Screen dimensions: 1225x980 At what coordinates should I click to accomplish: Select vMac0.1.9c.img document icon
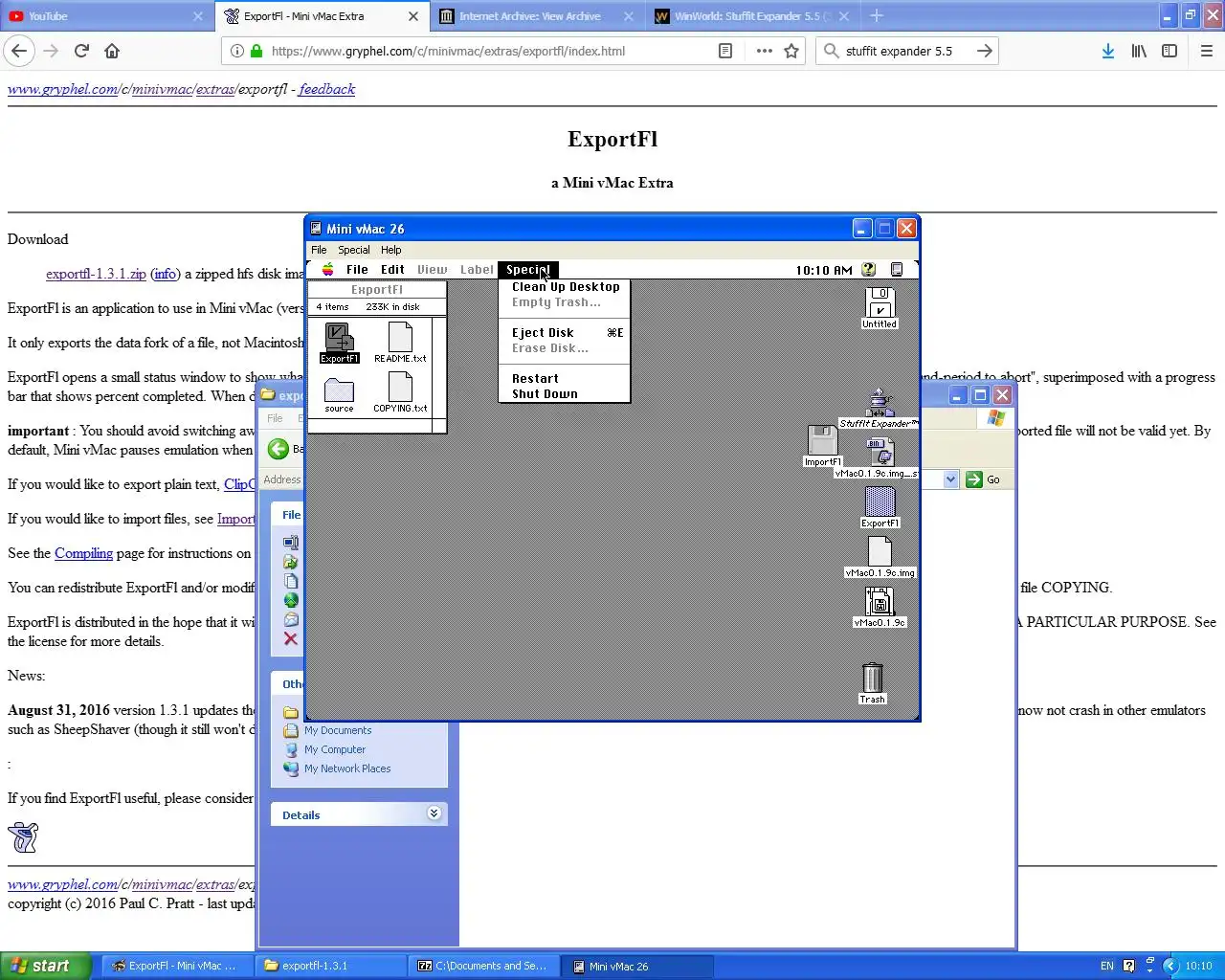click(x=880, y=557)
